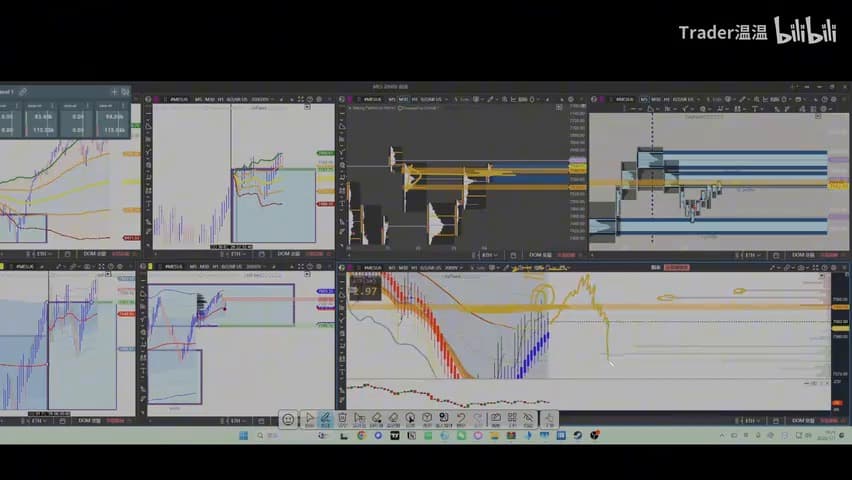Click DOM button under top middle chart
The image size is (852, 480).
pyautogui.click(x=541, y=255)
